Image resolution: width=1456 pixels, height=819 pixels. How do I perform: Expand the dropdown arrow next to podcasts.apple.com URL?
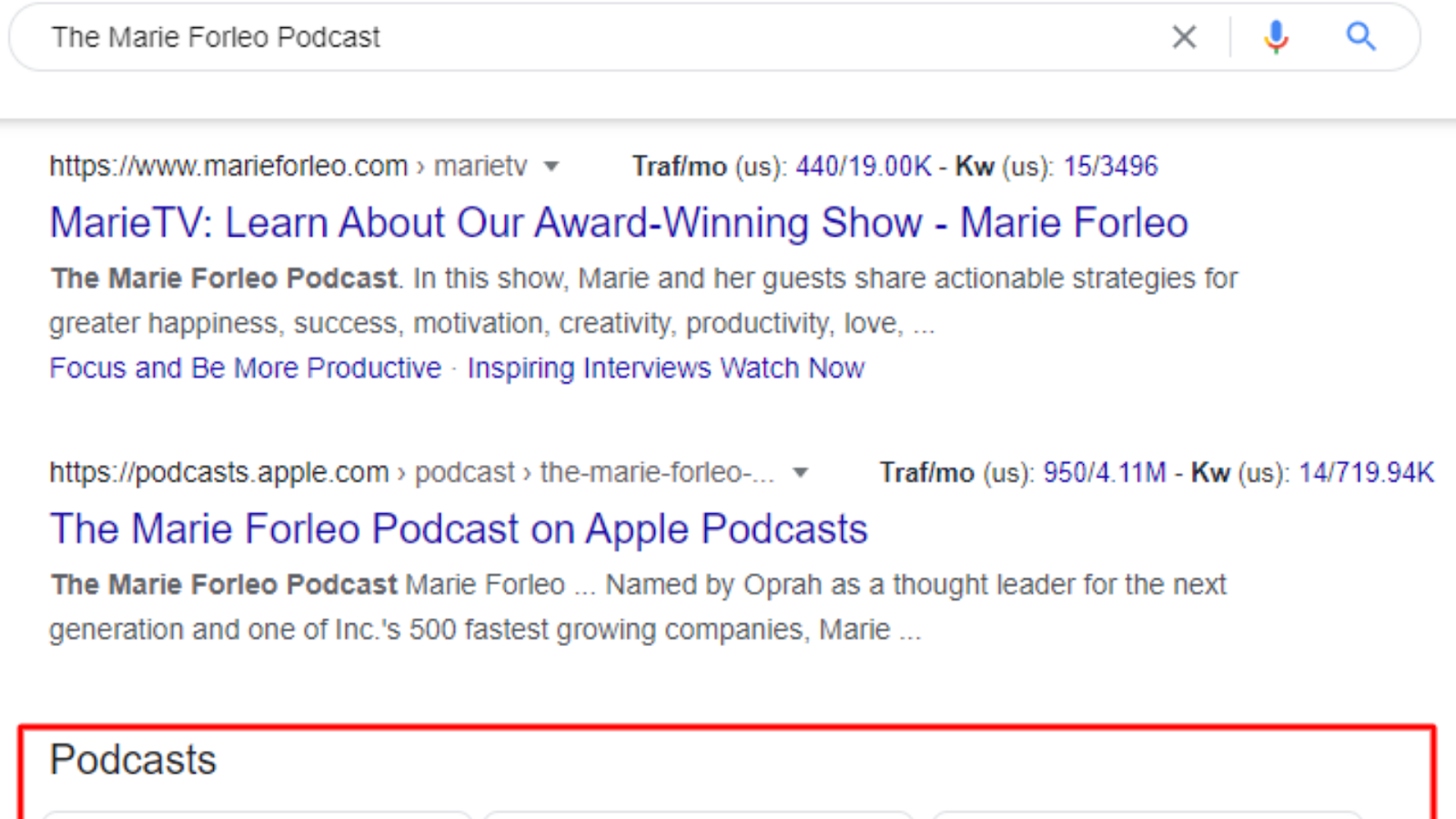click(800, 472)
